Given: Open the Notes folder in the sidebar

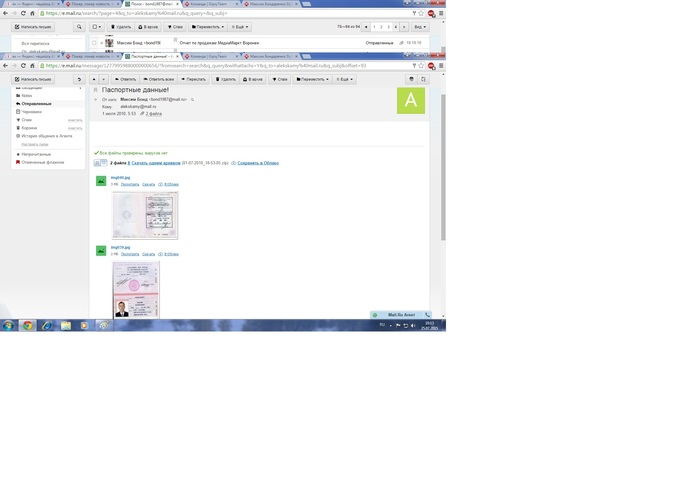Looking at the screenshot, I should tap(27, 96).
